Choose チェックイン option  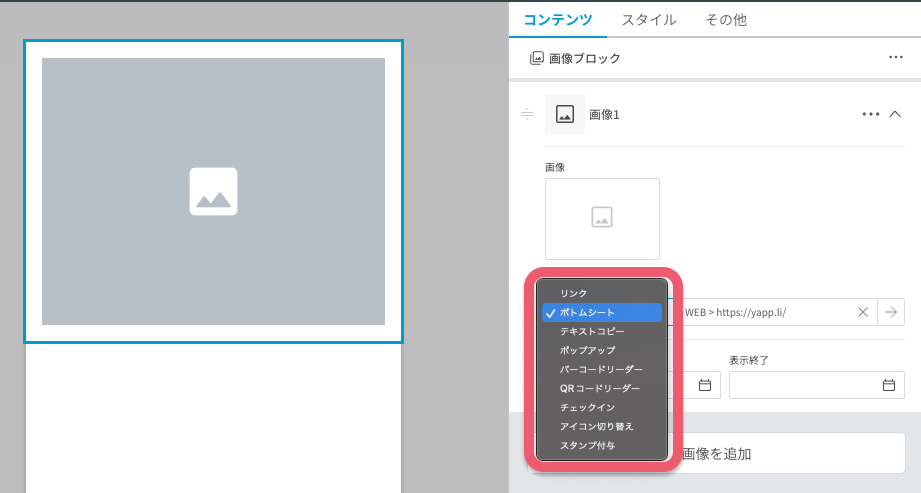point(602,407)
